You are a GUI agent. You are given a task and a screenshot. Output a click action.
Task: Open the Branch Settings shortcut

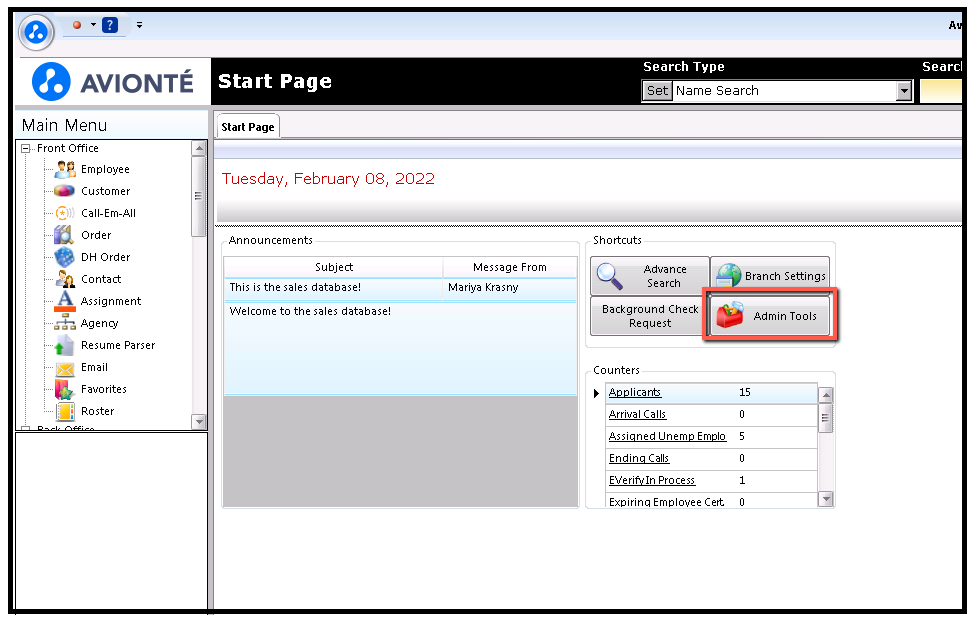pyautogui.click(x=770, y=276)
